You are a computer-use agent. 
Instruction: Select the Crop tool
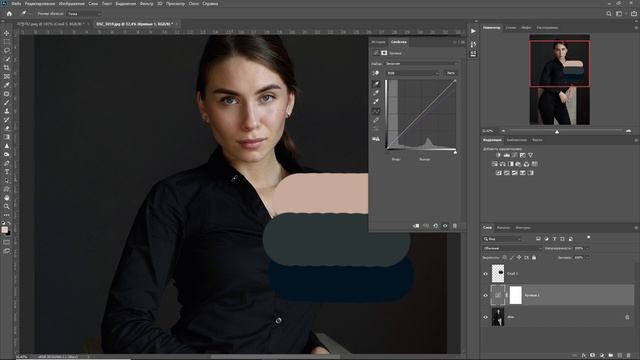click(7, 68)
